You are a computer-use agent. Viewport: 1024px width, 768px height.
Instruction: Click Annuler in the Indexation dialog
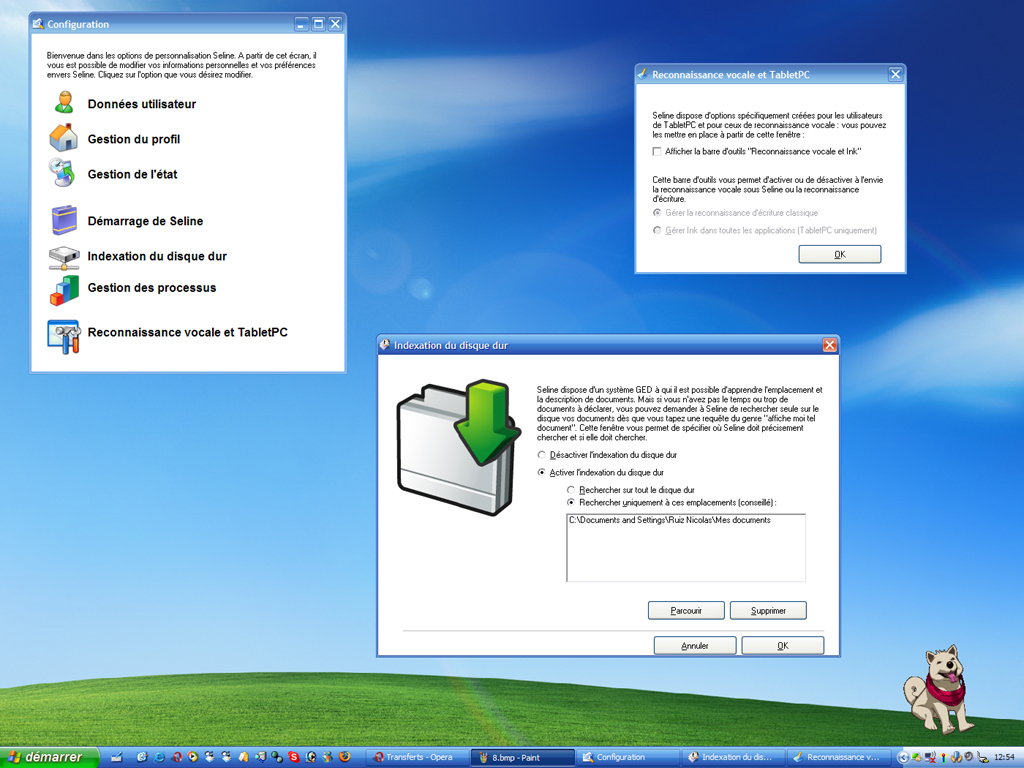[x=695, y=645]
